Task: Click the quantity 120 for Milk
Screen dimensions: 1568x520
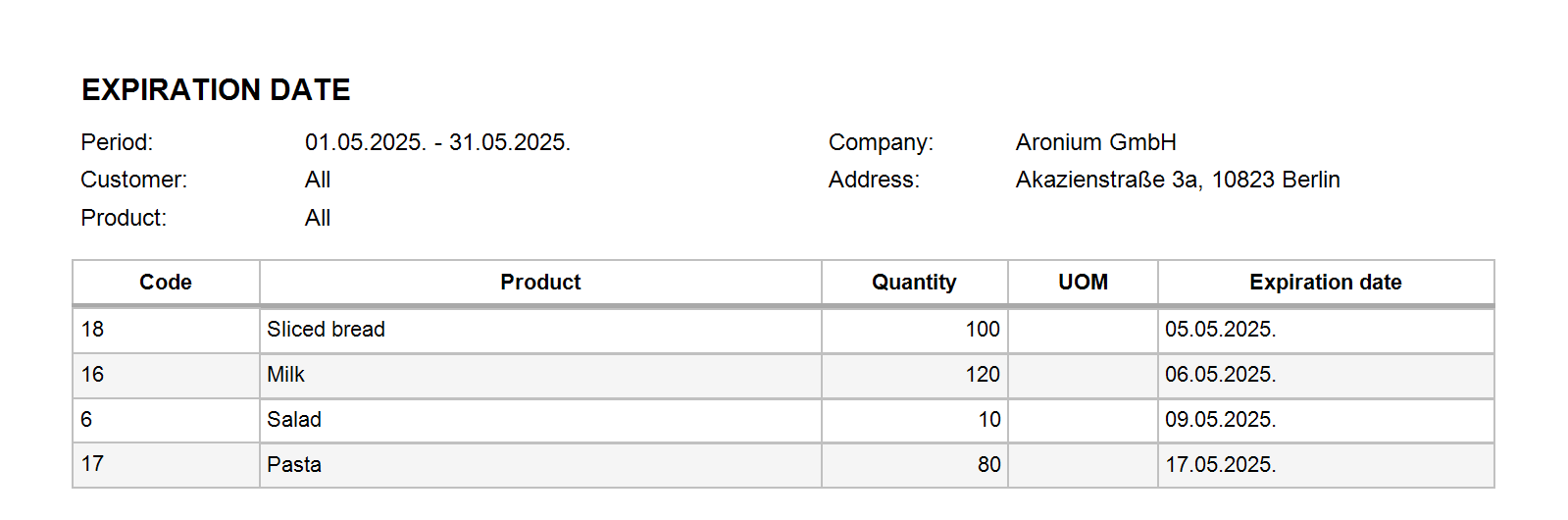Action: [982, 375]
